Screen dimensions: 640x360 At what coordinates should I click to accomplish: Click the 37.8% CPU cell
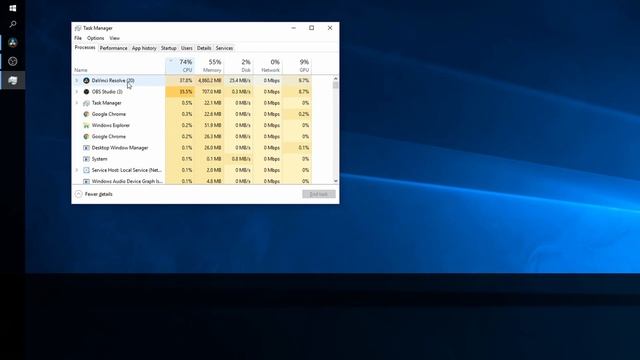[x=180, y=80]
